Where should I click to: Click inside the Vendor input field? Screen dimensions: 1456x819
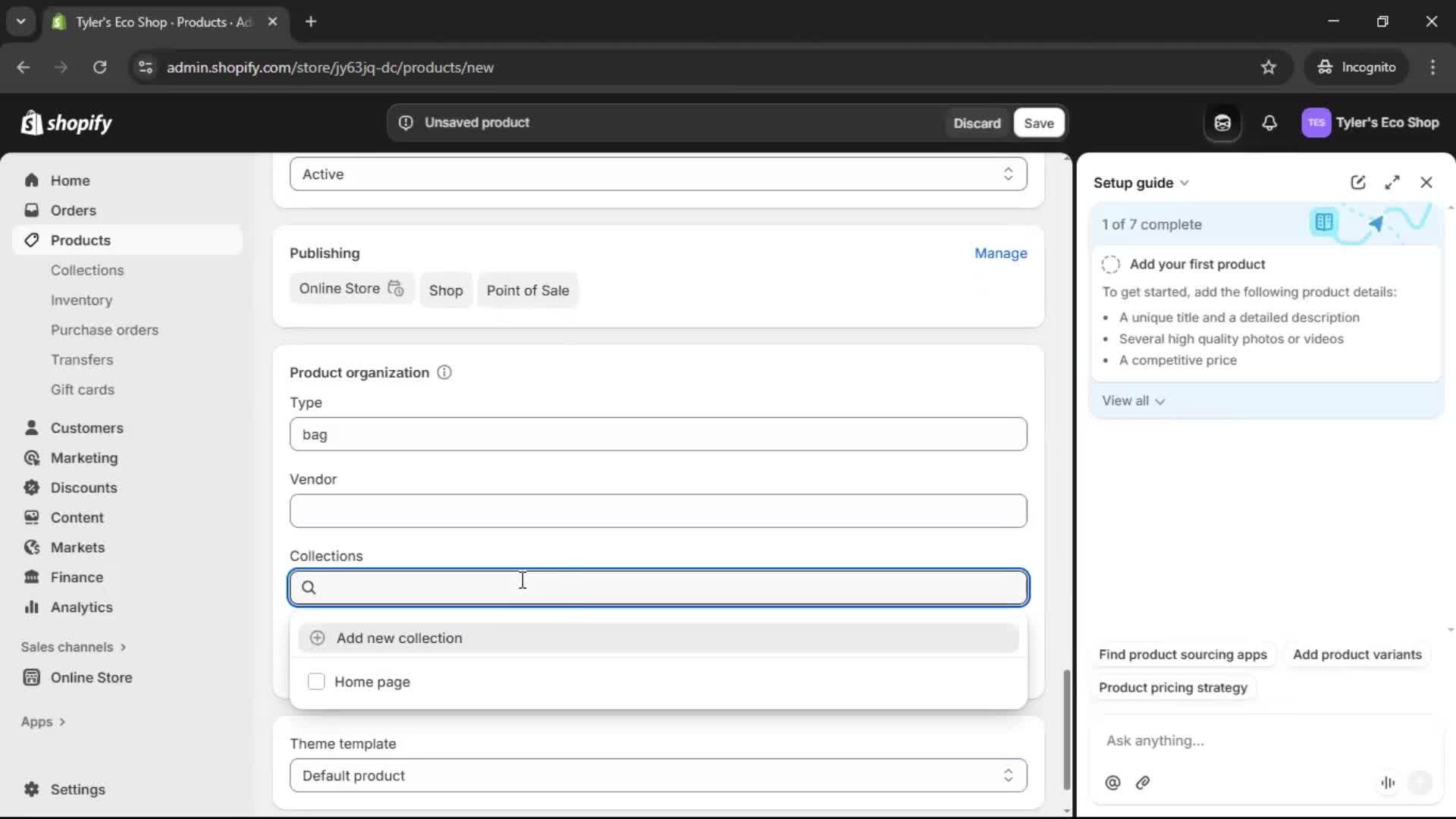[x=657, y=511]
